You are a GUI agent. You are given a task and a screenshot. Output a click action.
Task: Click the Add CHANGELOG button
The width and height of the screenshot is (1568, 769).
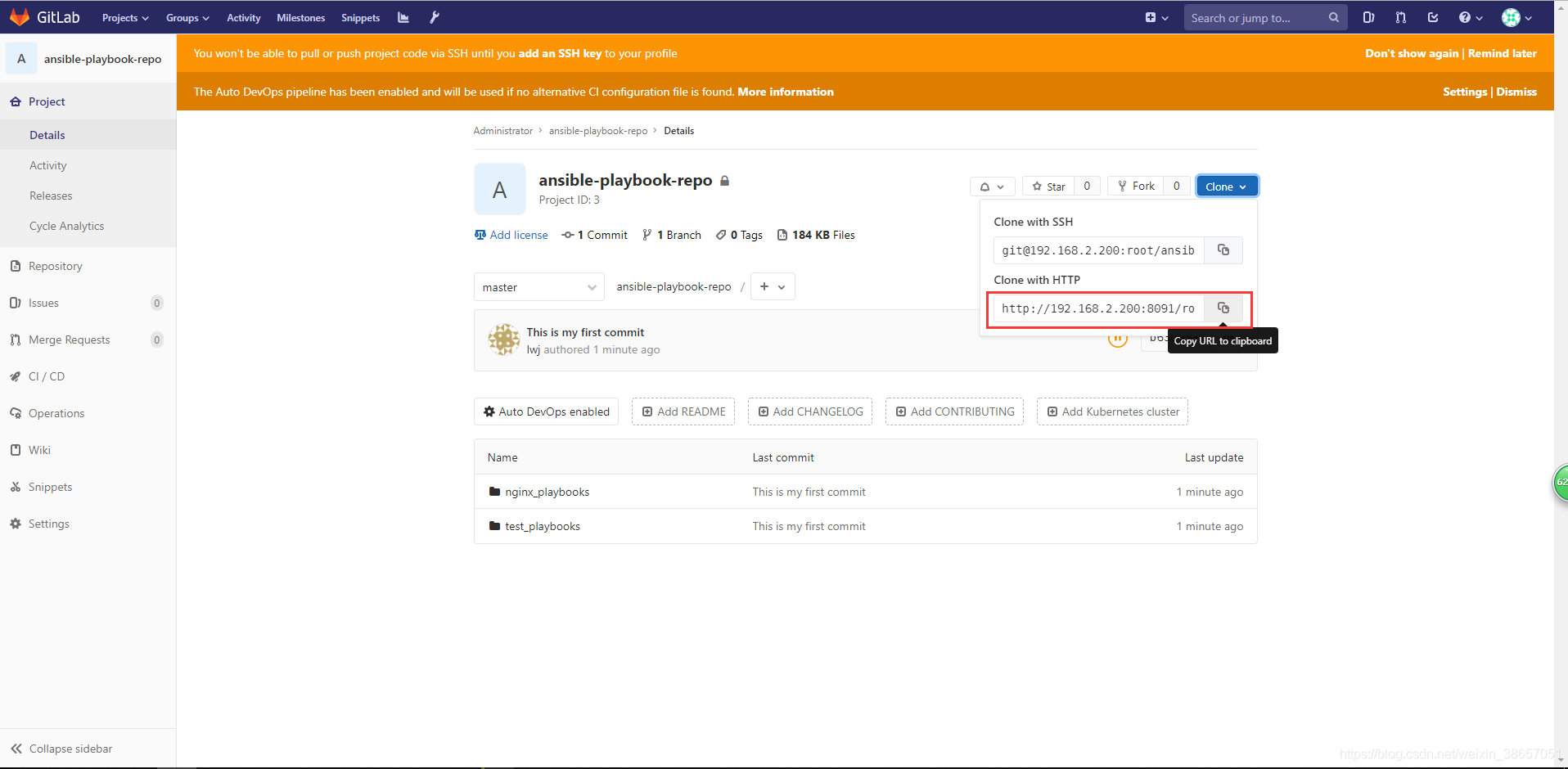pos(810,411)
